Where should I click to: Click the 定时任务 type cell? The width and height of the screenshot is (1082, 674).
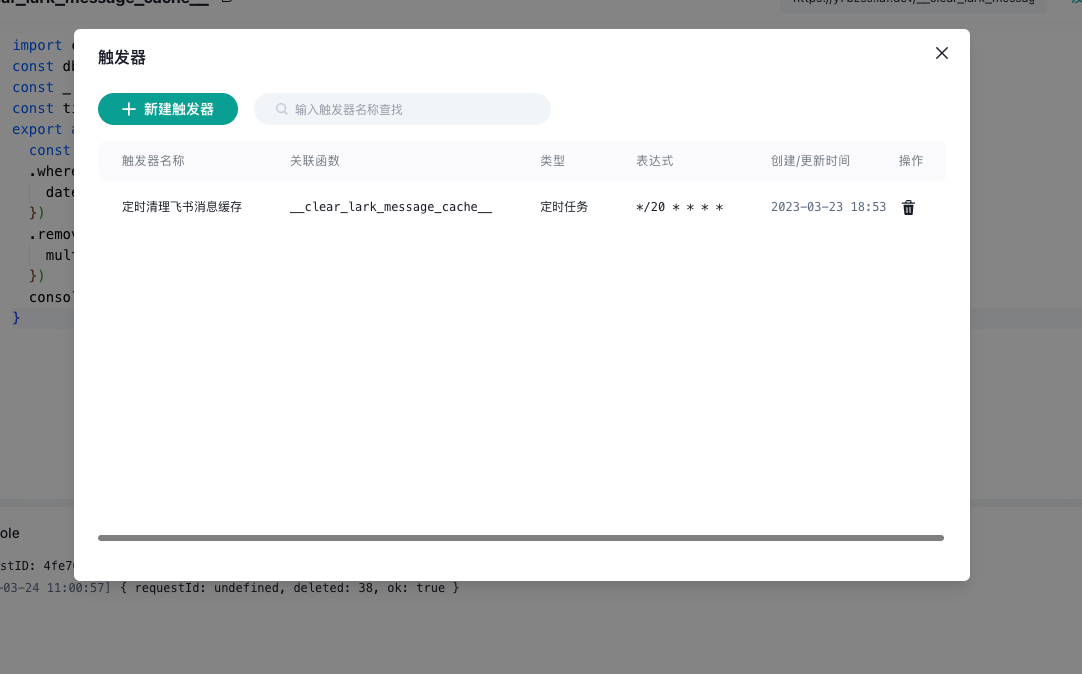point(564,207)
